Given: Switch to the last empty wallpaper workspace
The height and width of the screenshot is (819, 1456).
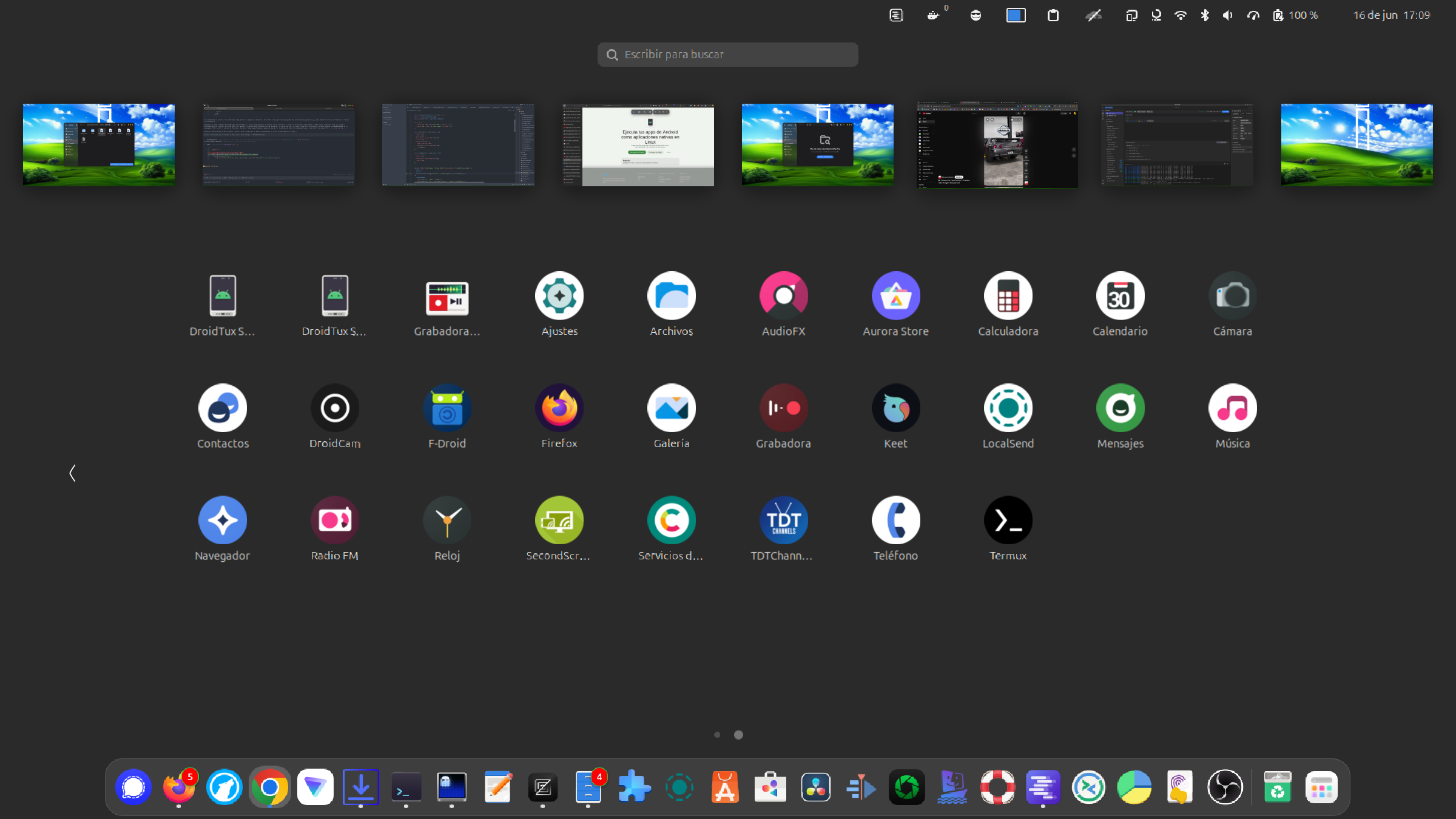Looking at the screenshot, I should coord(1357,144).
